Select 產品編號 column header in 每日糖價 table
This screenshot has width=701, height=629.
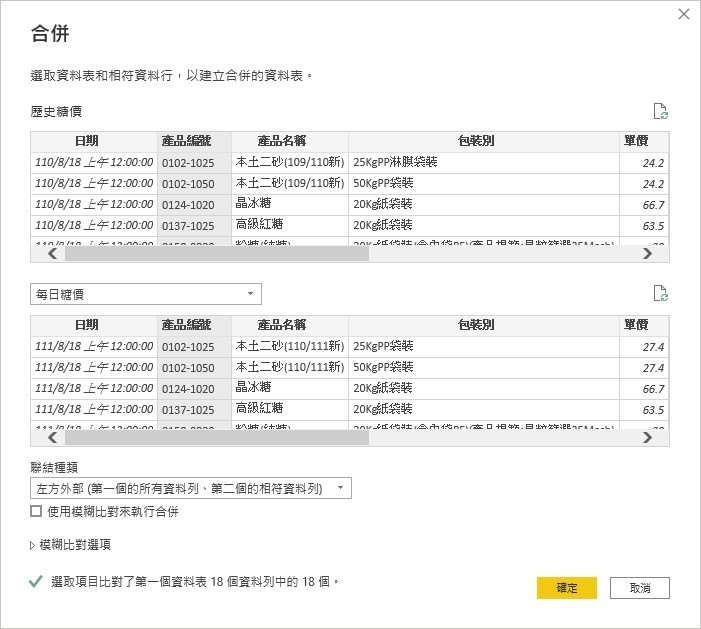tap(194, 325)
